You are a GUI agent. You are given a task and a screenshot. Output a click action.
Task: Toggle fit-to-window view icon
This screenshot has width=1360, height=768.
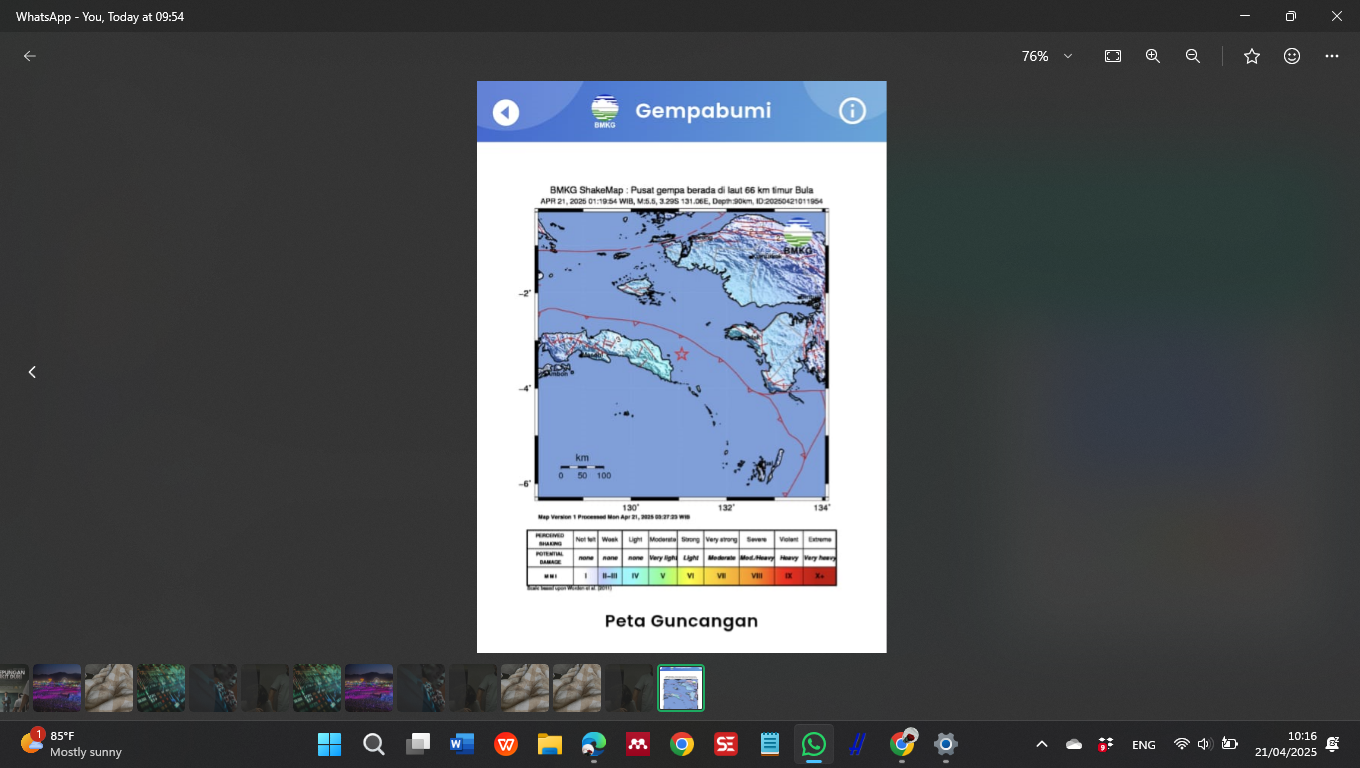point(1113,56)
